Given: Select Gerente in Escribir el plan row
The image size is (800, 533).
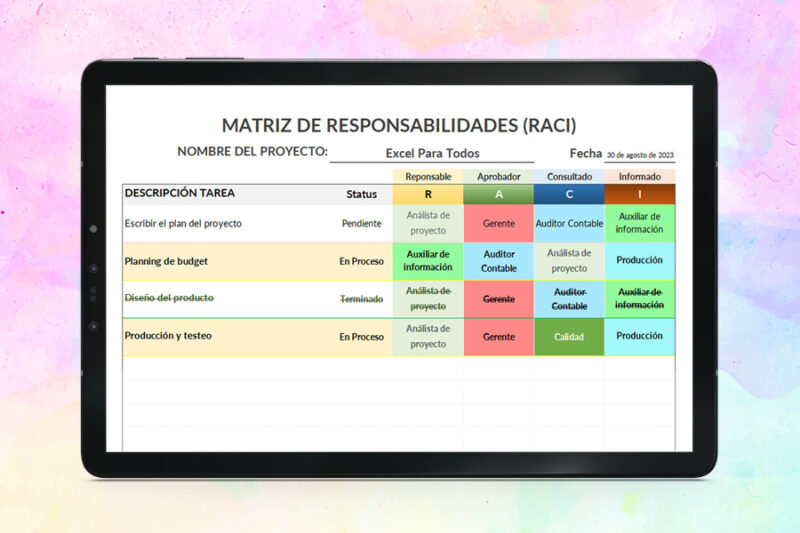Looking at the screenshot, I should coord(498,223).
